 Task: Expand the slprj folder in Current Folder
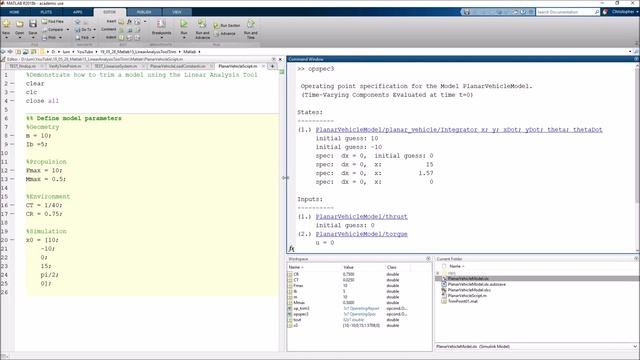[x=438, y=273]
